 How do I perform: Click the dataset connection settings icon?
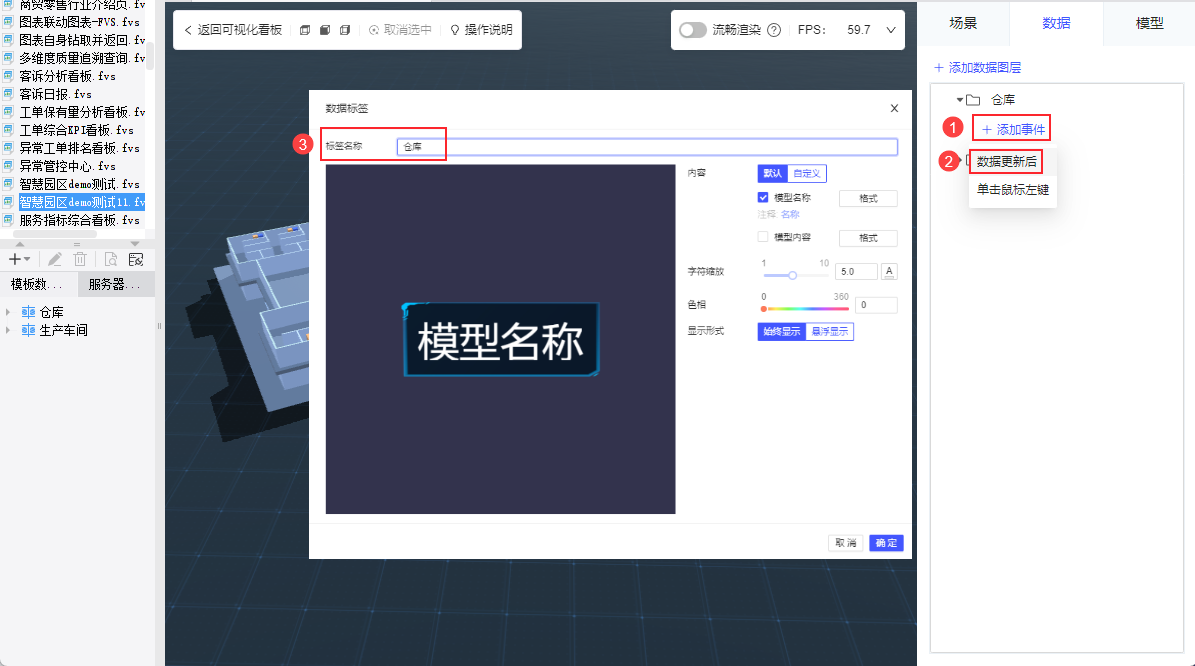136,259
